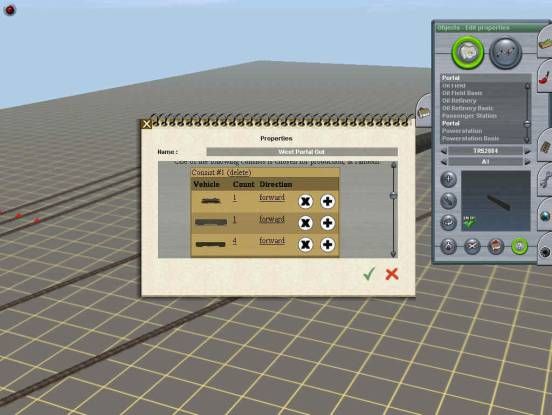The width and height of the screenshot is (552, 415).
Task: Toggle third row forward direction link
Action: coord(272,241)
